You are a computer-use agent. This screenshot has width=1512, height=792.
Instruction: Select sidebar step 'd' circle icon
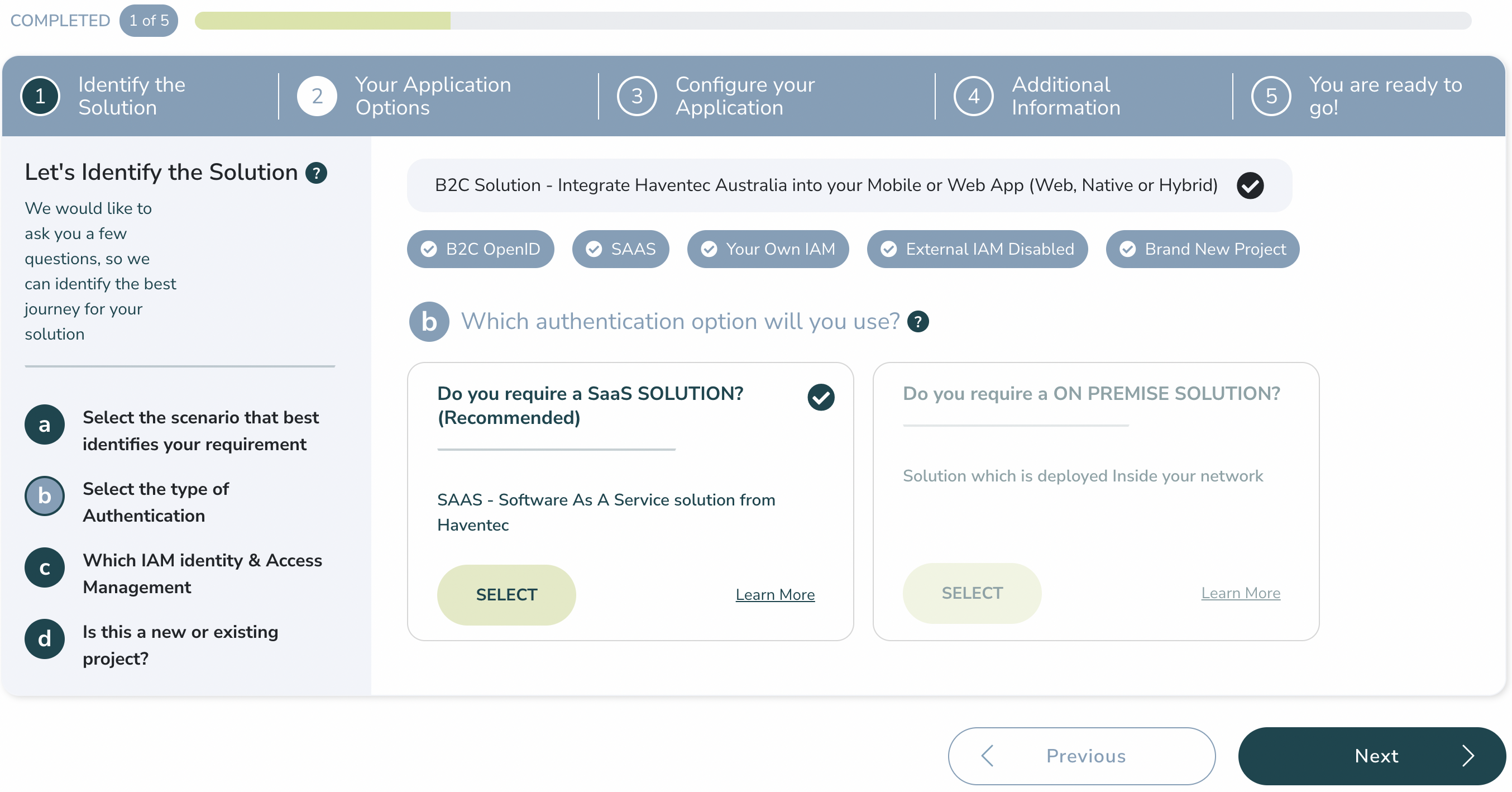tap(45, 639)
